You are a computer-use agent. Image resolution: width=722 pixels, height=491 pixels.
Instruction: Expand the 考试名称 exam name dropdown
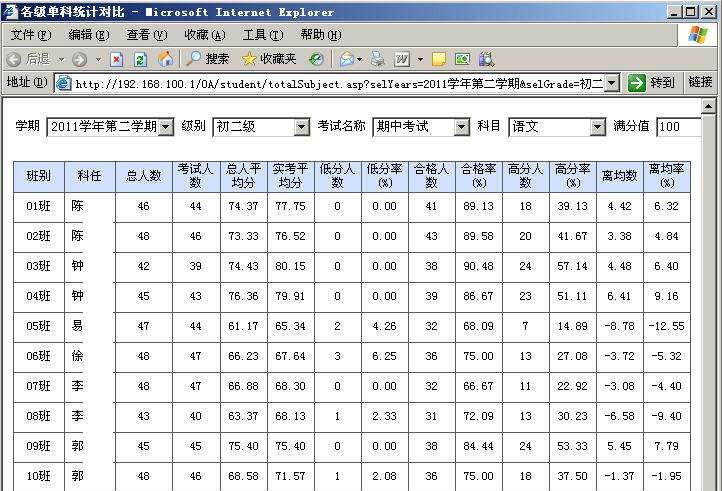point(461,127)
